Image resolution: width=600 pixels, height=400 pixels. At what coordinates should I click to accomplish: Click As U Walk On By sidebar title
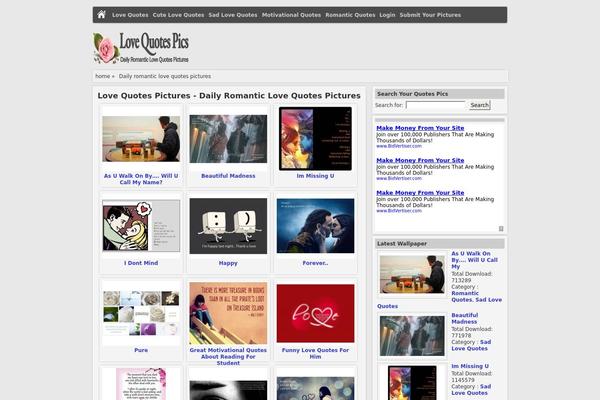pos(474,260)
